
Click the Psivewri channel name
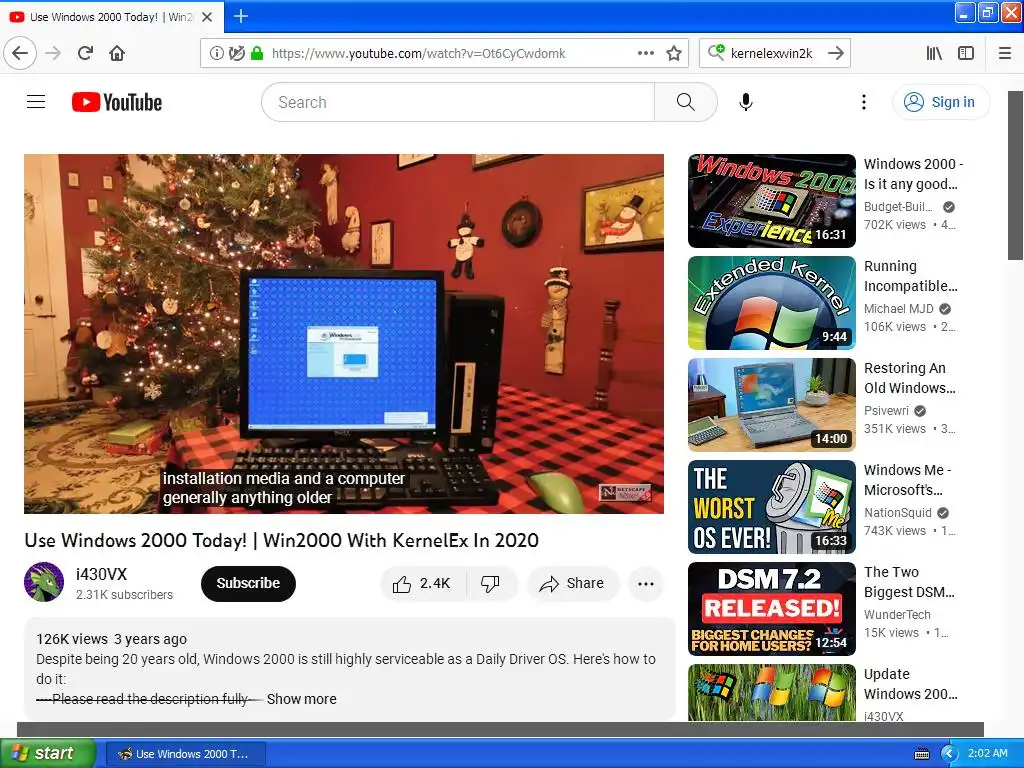pos(886,410)
